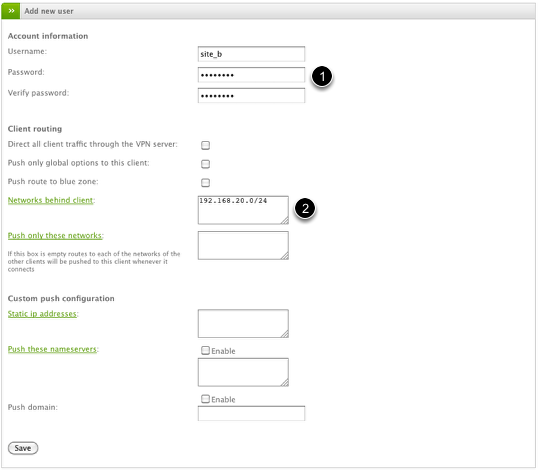Viewport: 540px width, 473px height.
Task: Follow the Static ip addresses link
Action: tap(42, 314)
